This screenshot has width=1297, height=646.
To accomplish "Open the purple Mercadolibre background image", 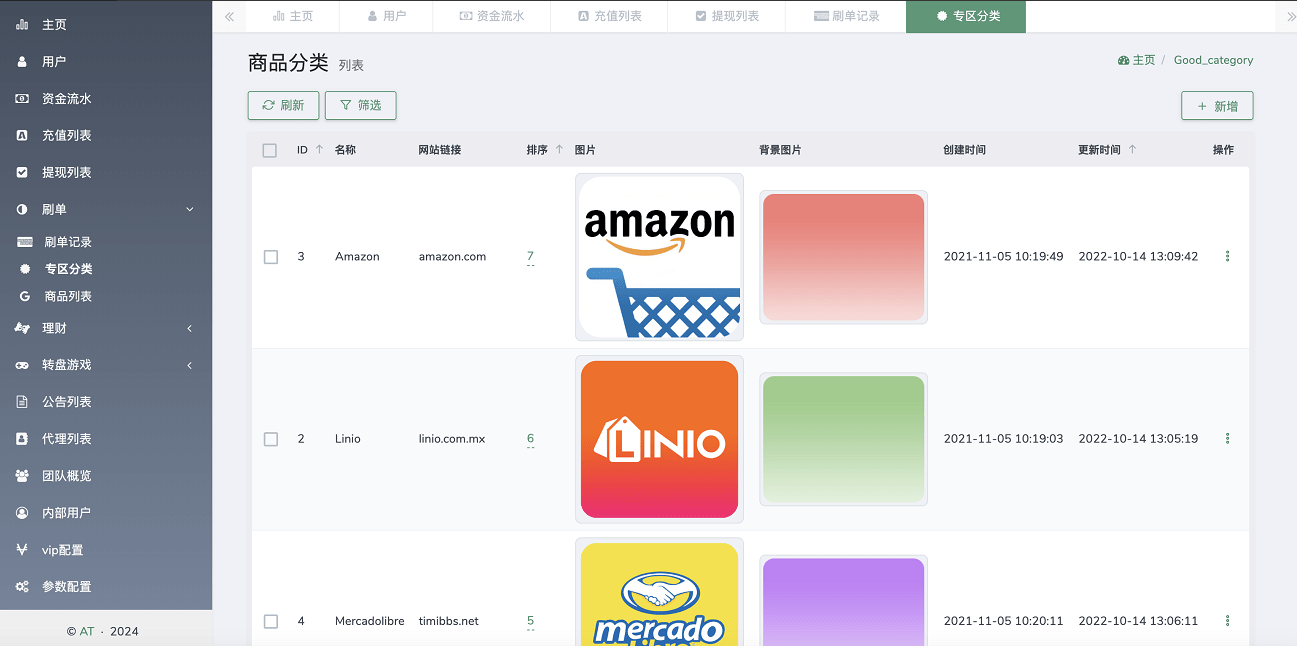I will pos(843,601).
